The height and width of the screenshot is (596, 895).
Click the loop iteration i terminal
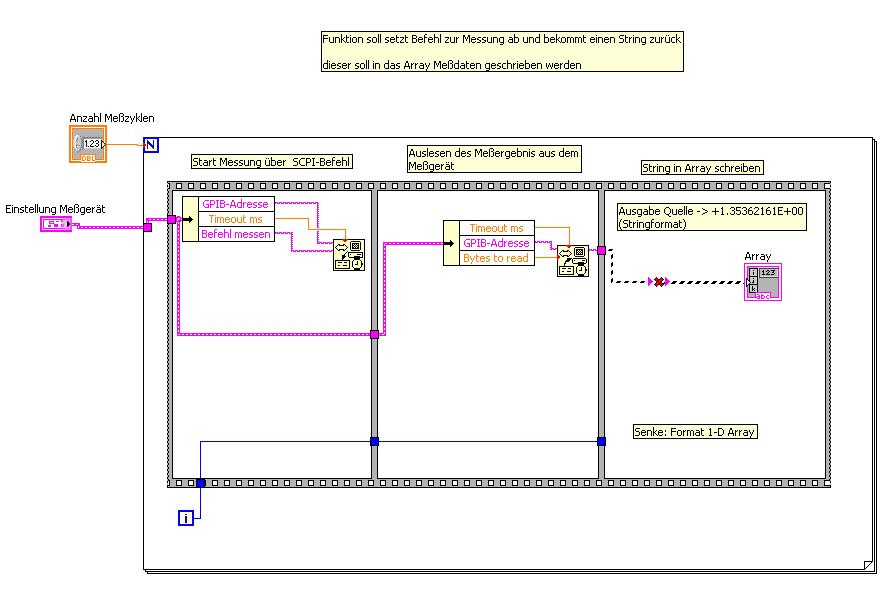point(186,518)
